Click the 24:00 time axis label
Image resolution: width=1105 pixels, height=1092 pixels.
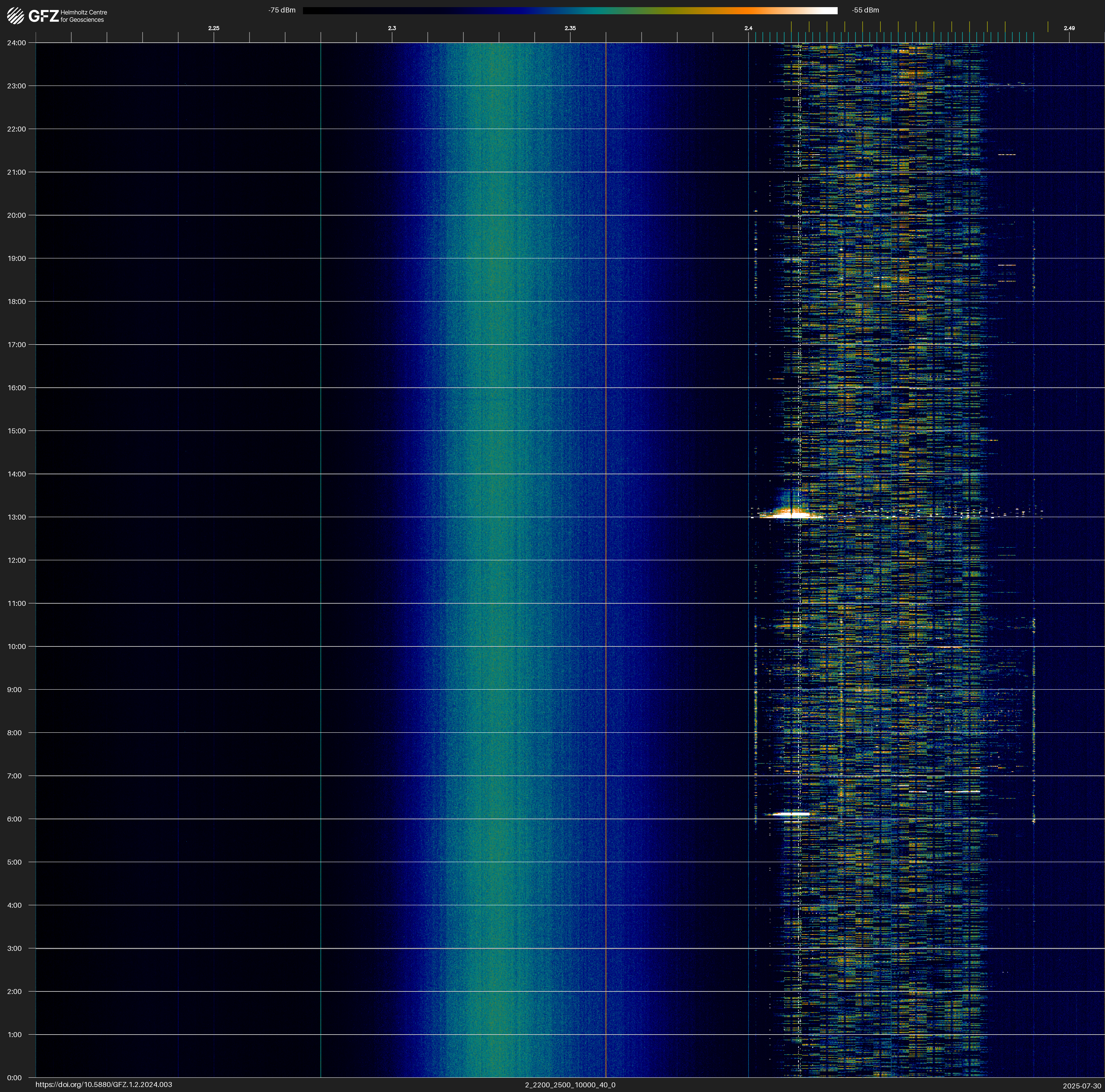tap(17, 43)
